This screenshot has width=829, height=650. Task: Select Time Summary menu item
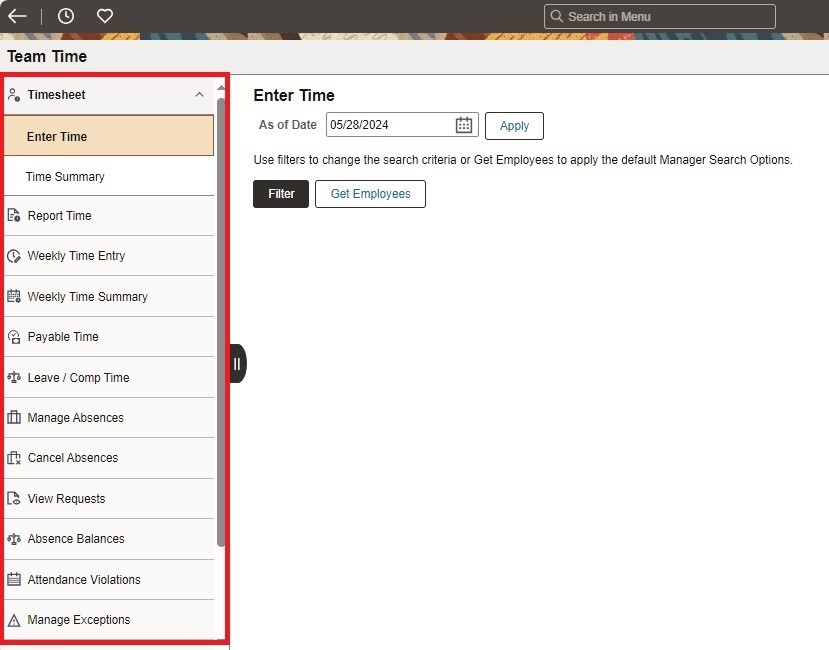click(65, 177)
